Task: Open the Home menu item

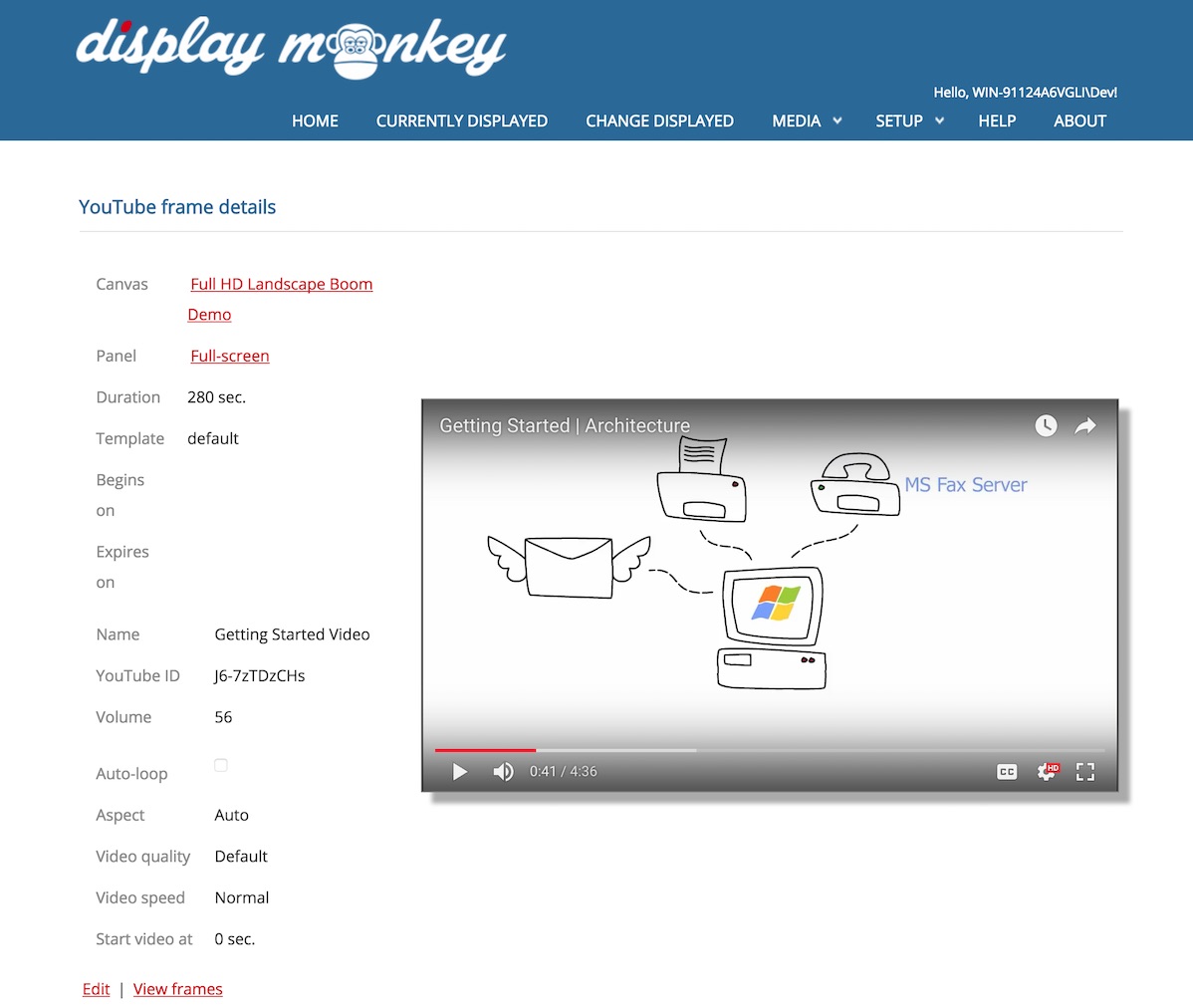Action: coord(315,121)
